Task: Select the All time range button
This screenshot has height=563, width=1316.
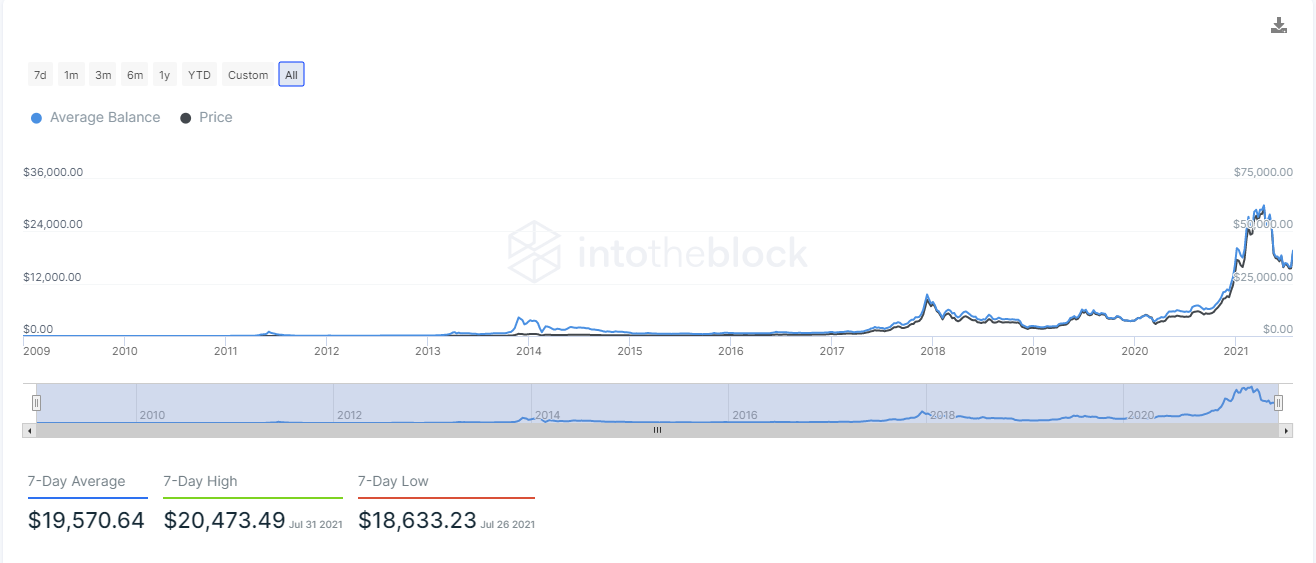Action: click(291, 75)
